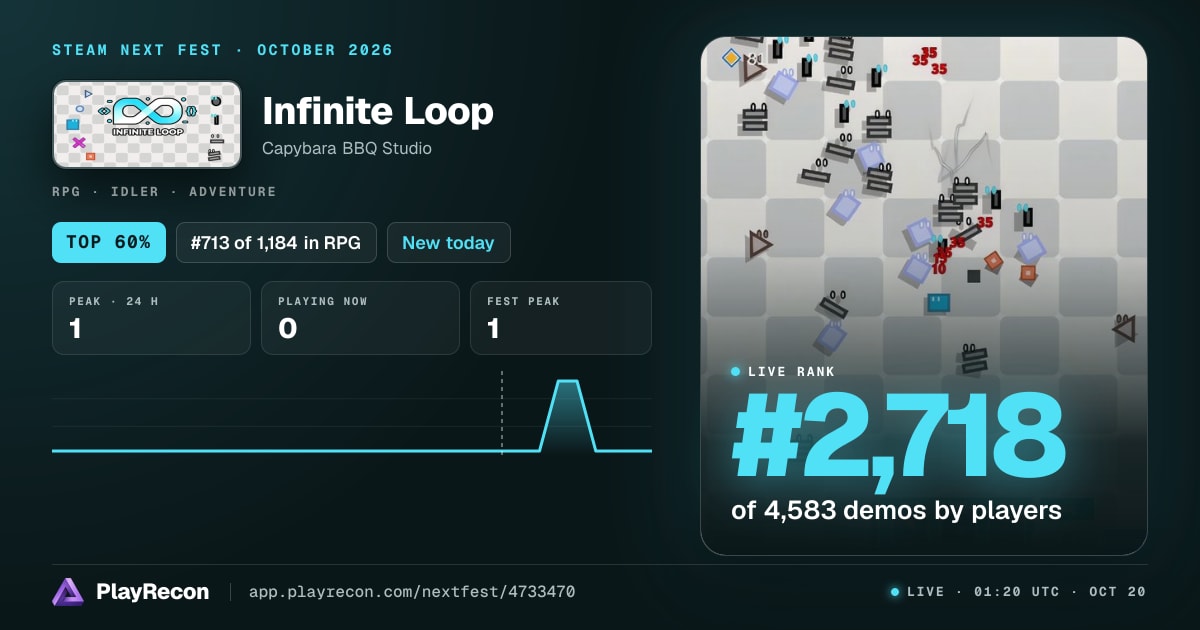Click the 01:20 UTC timestamp
Screen dimensions: 1200x630
1016,592
